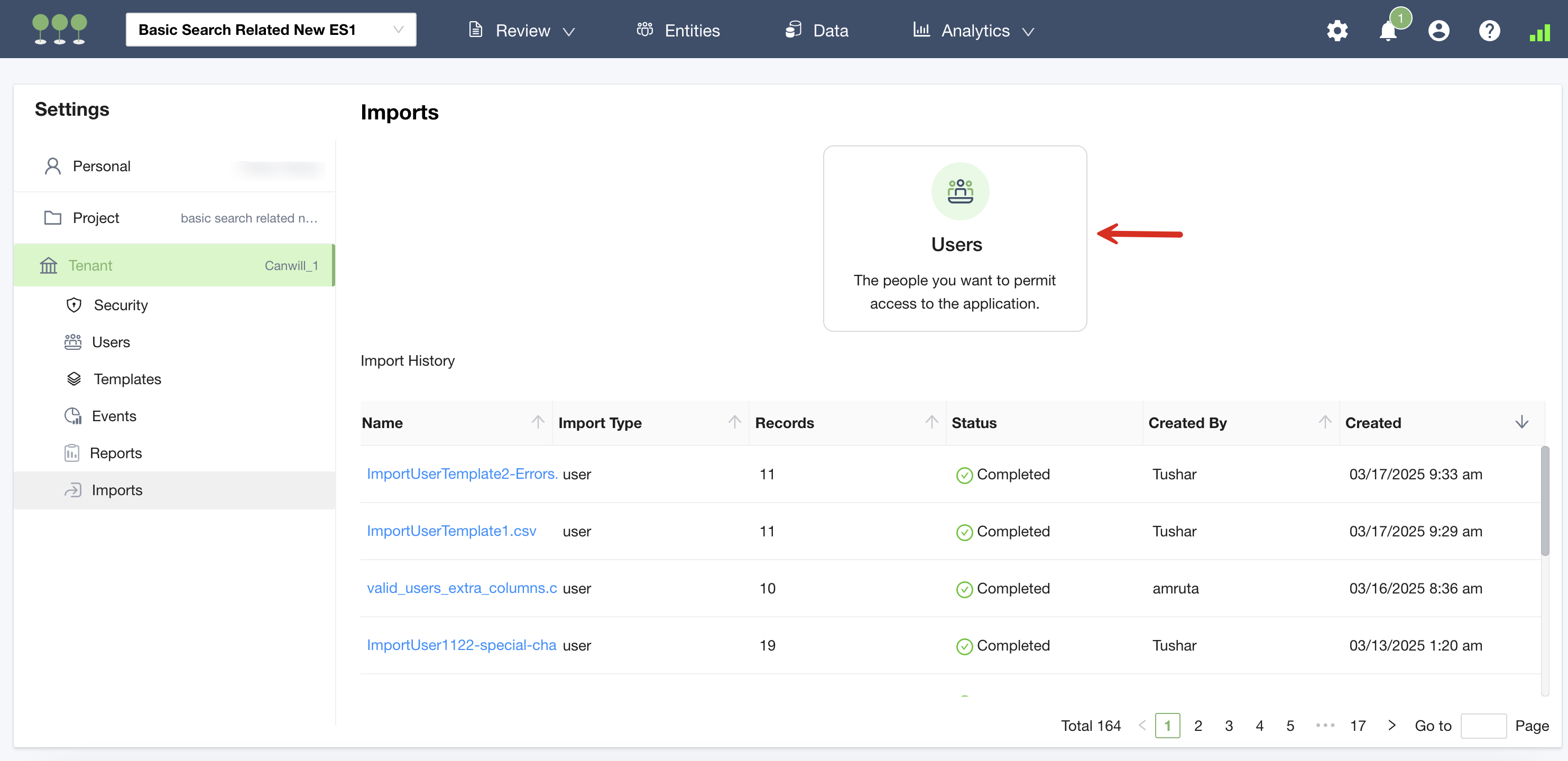Image resolution: width=1568 pixels, height=761 pixels.
Task: Open valid_users_extra_columns import link
Action: (x=462, y=588)
